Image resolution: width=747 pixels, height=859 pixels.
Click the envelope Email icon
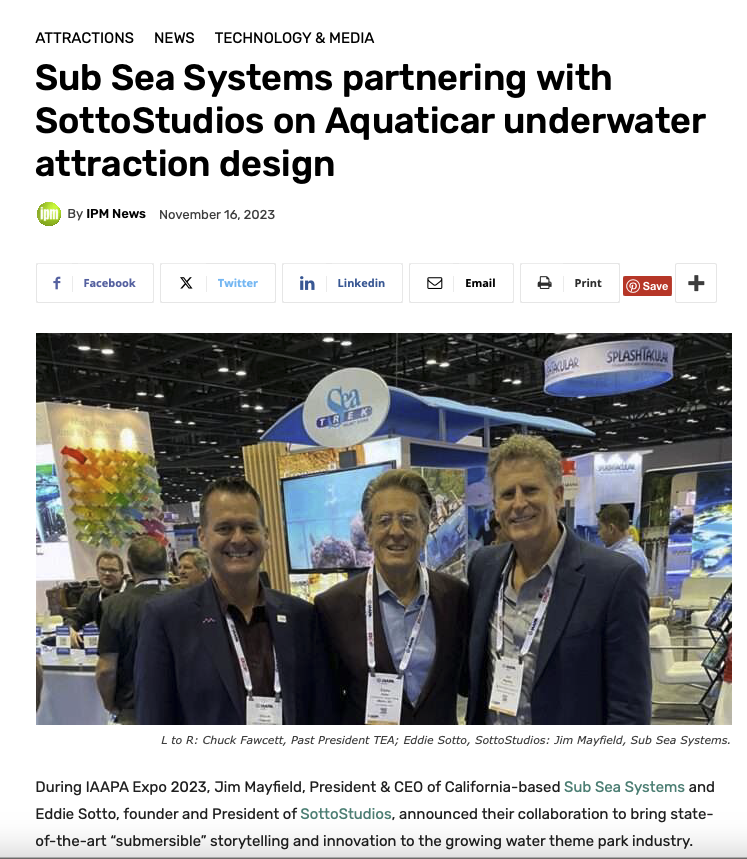[434, 283]
